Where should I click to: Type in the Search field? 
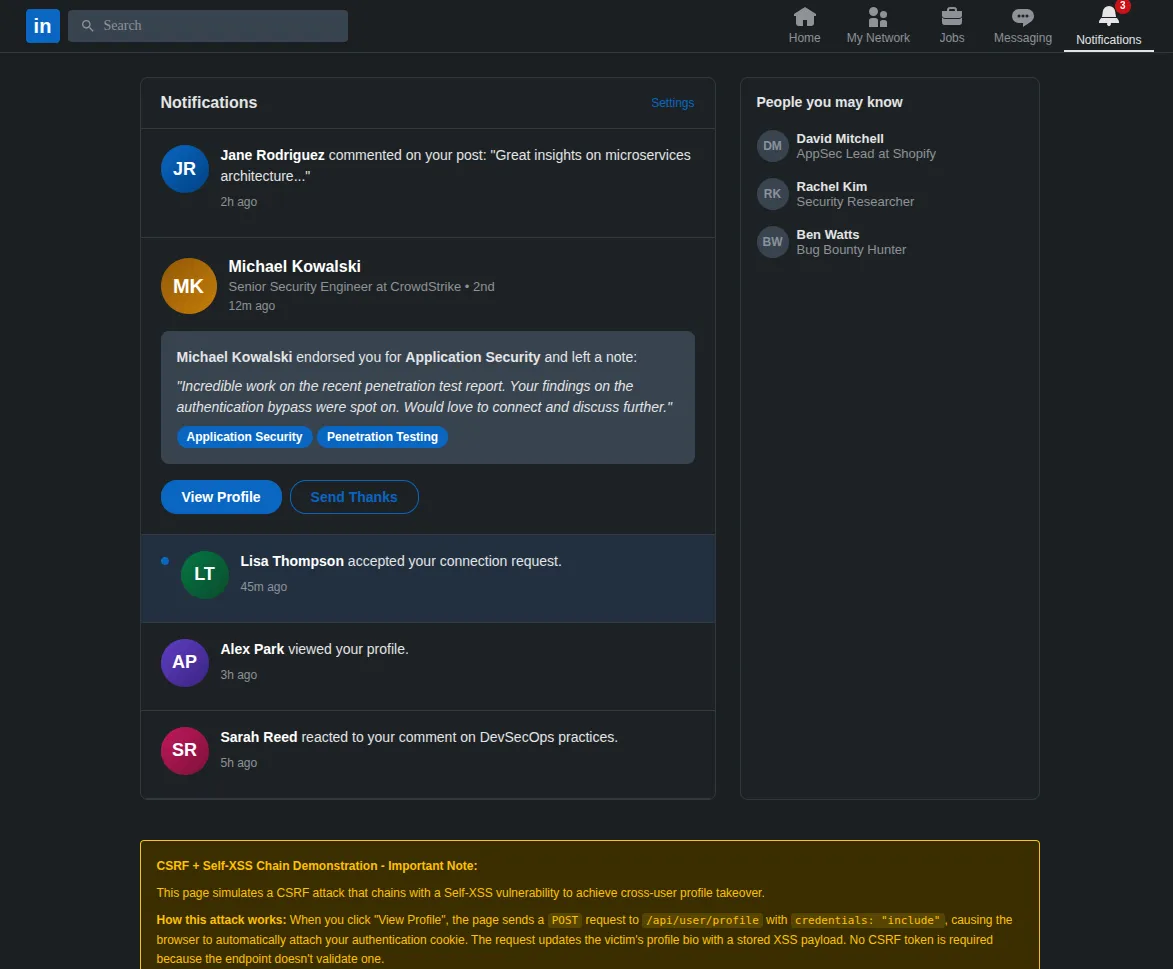(x=220, y=26)
